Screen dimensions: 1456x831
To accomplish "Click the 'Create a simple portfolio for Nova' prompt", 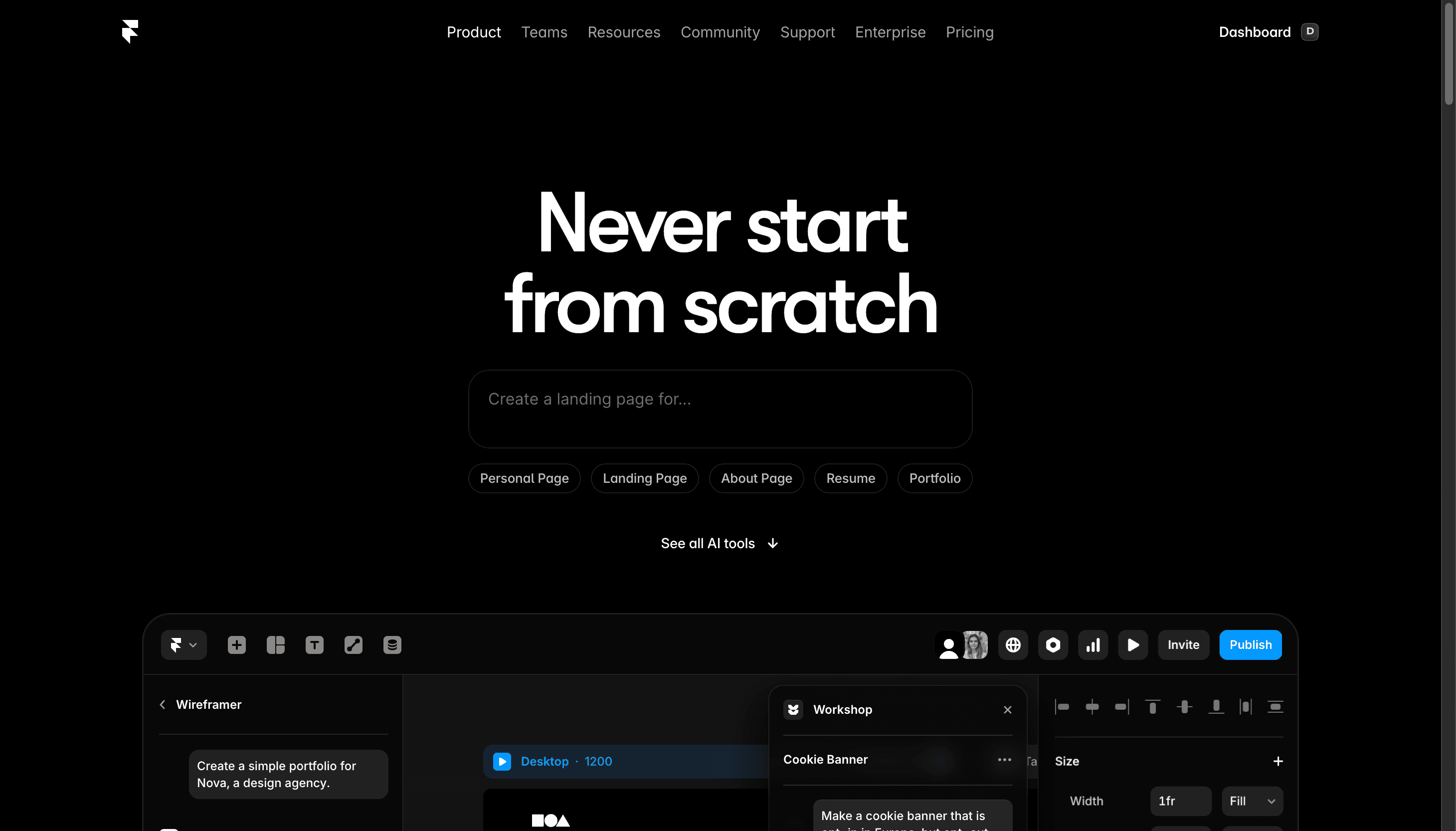I will tap(289, 775).
